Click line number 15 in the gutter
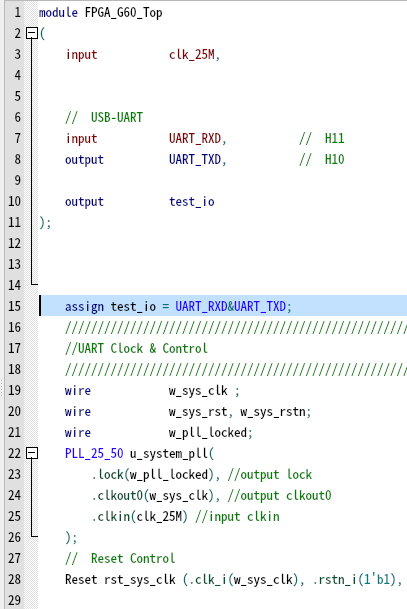407x609 pixels. point(14,306)
